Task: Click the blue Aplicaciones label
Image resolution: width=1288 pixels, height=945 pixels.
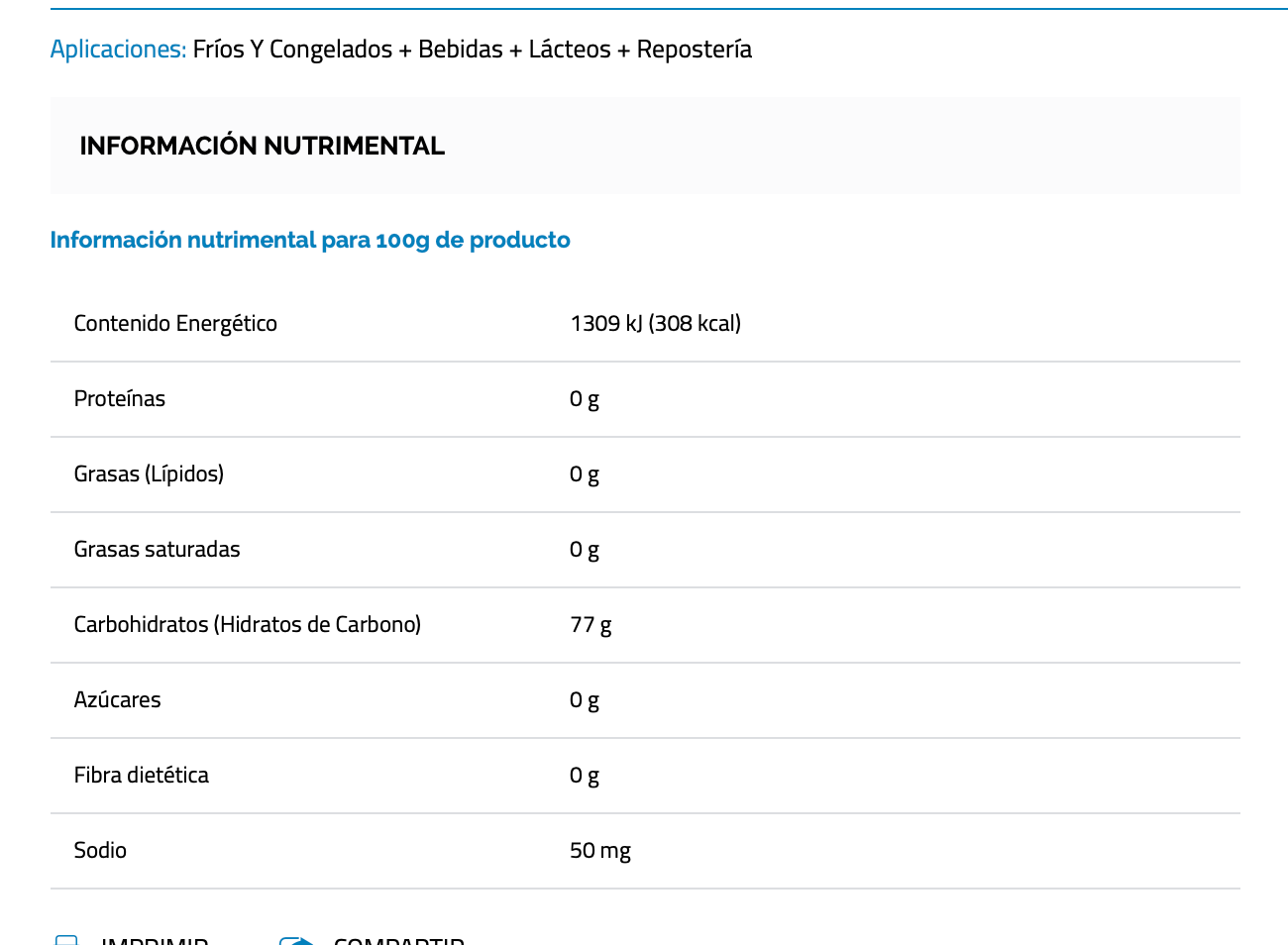Action: (x=118, y=50)
